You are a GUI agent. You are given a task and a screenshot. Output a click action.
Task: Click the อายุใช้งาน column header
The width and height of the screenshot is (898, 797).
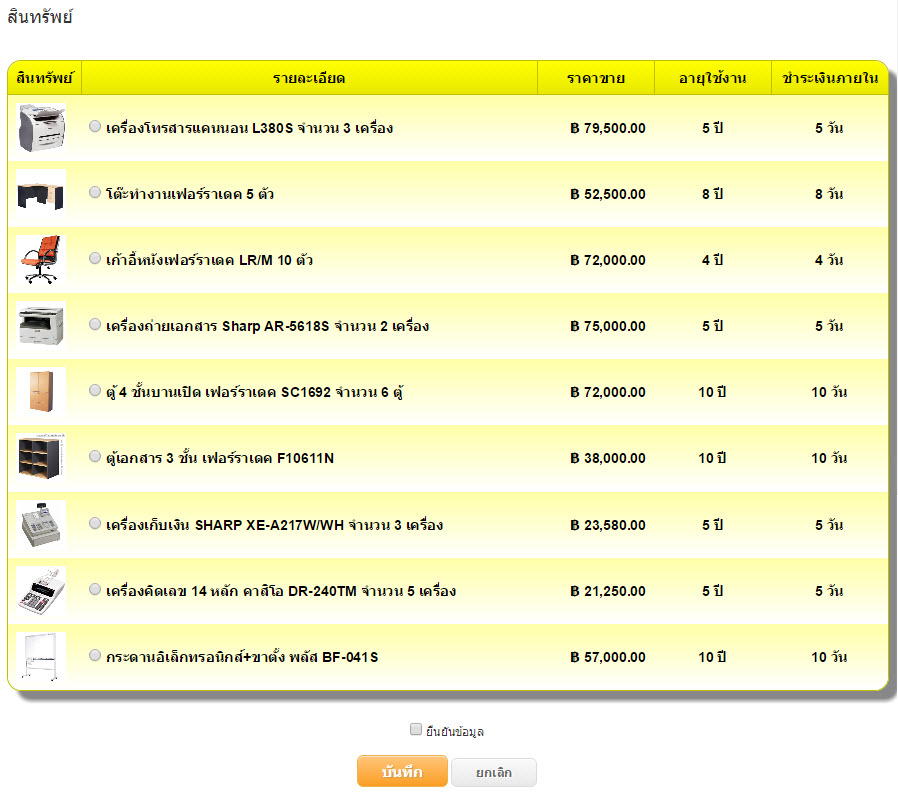tap(712, 78)
